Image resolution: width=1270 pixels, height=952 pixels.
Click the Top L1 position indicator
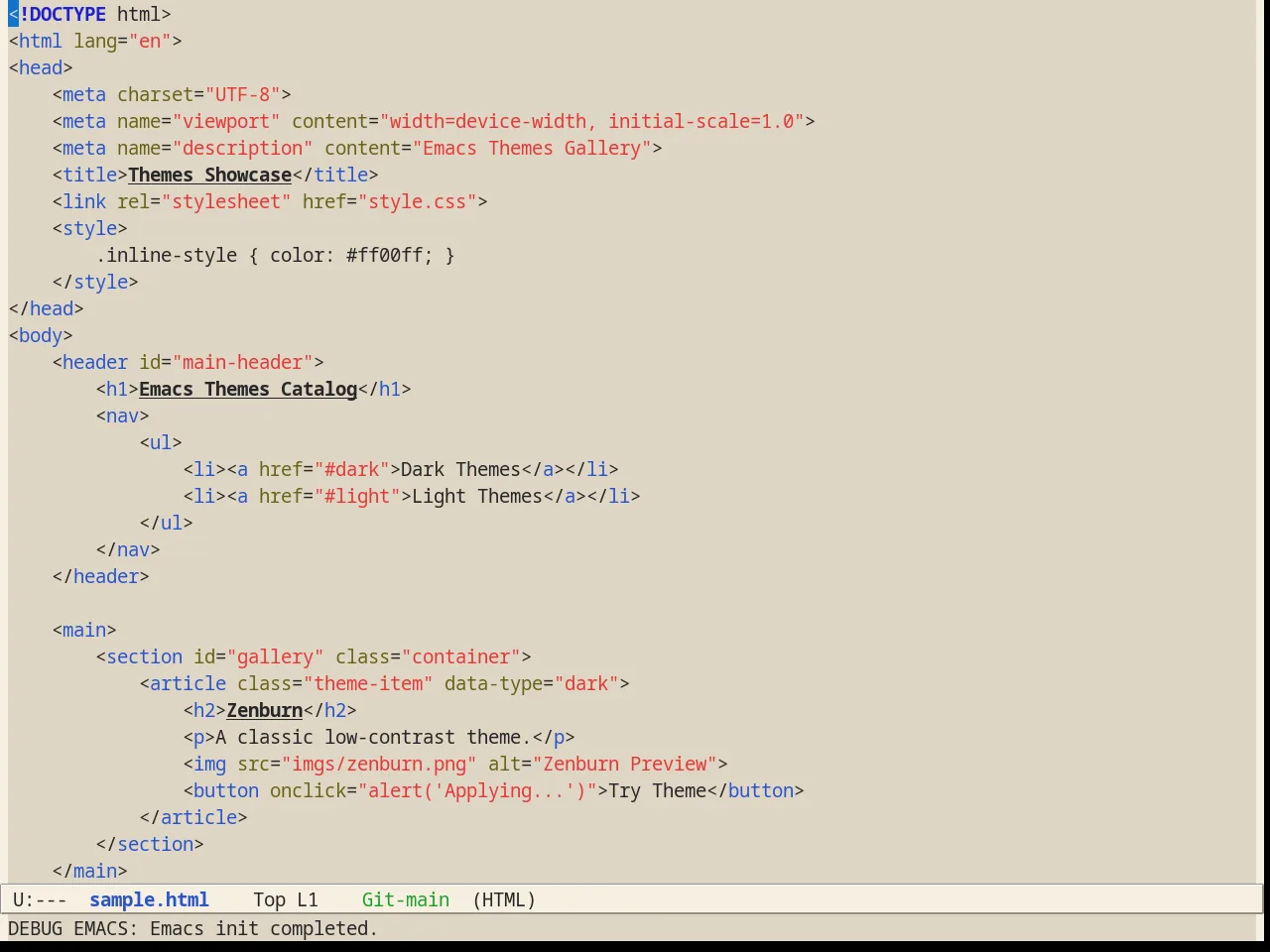point(286,899)
